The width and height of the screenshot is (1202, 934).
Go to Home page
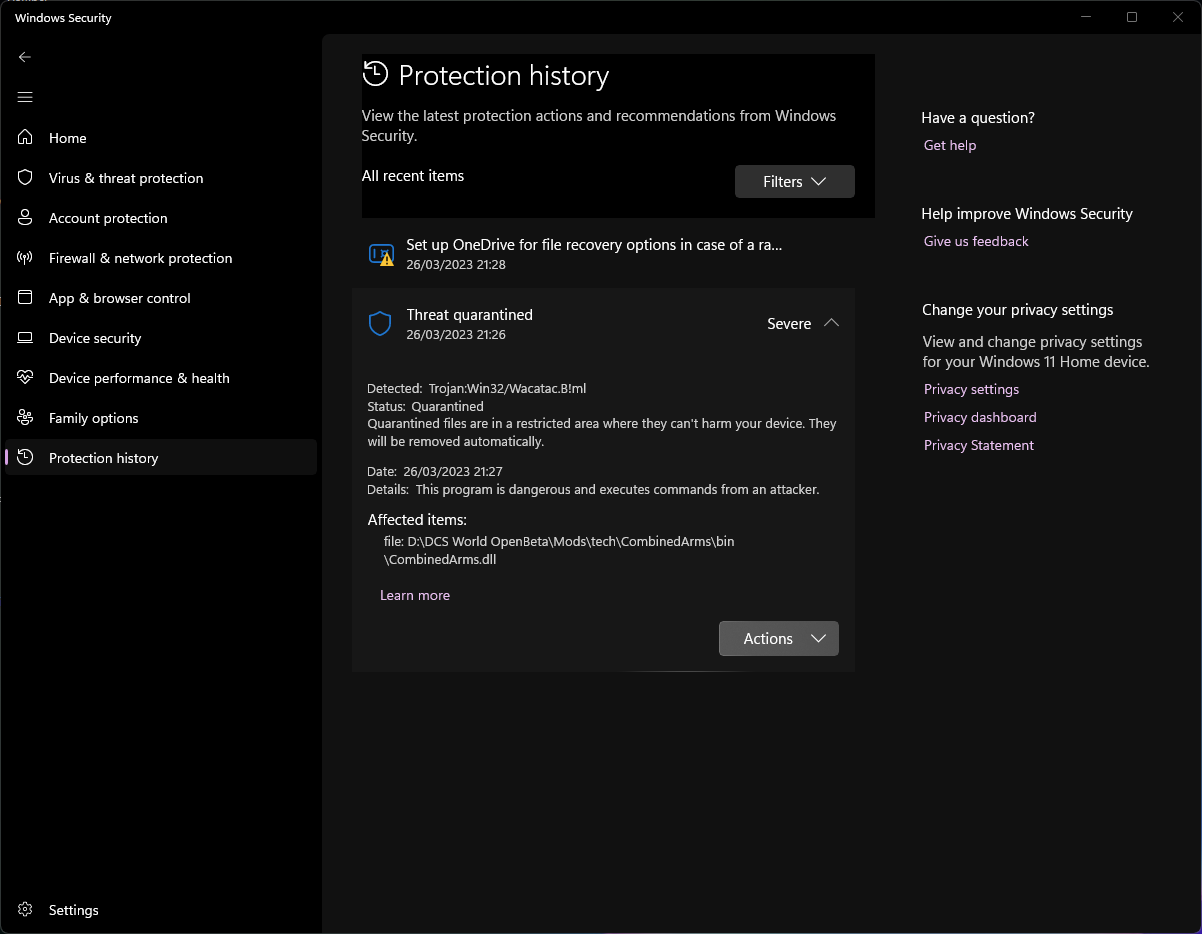[x=161, y=138]
